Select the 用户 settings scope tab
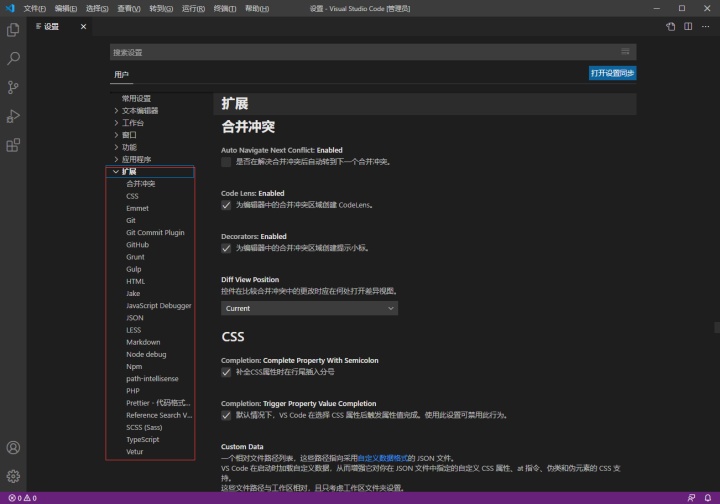Screen dimensions: 720x504 [121, 74]
